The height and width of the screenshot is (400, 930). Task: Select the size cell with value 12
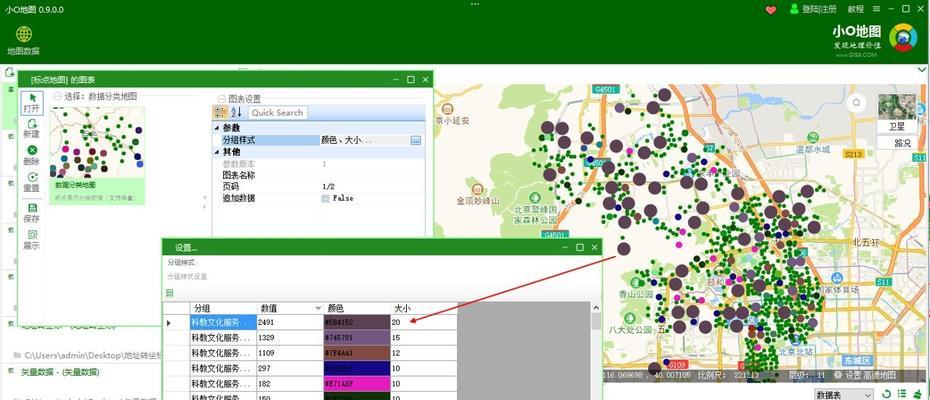coord(423,353)
